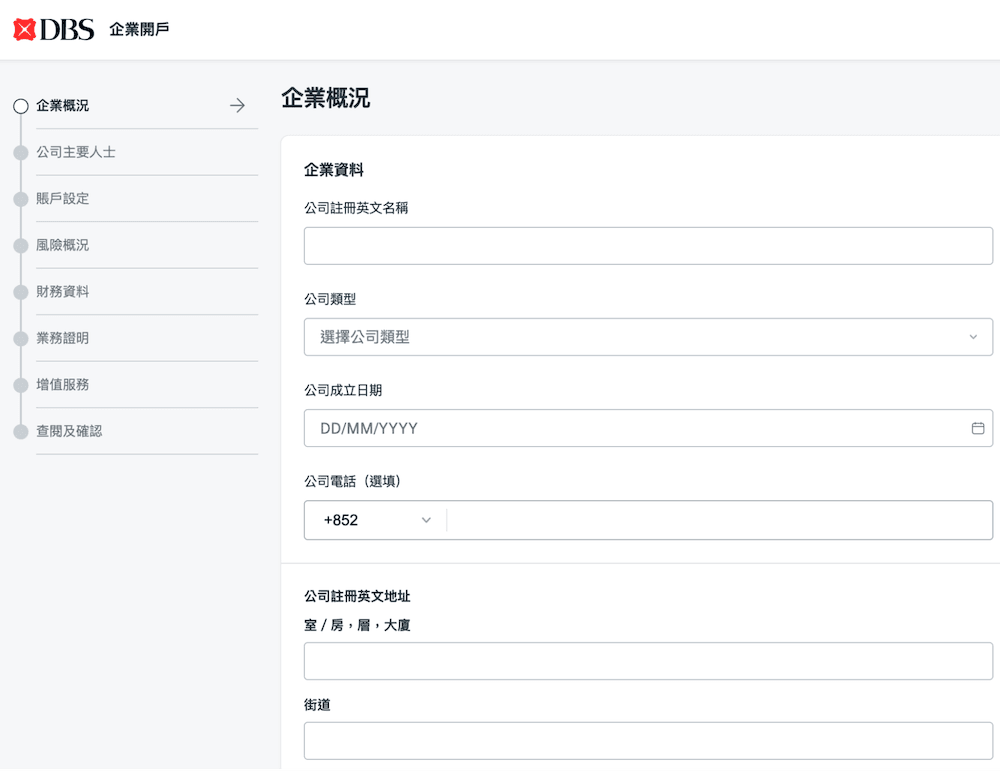The width and height of the screenshot is (1000, 771).
Task: Click the step indicator dot for 公司主要人士
Action: (21, 152)
